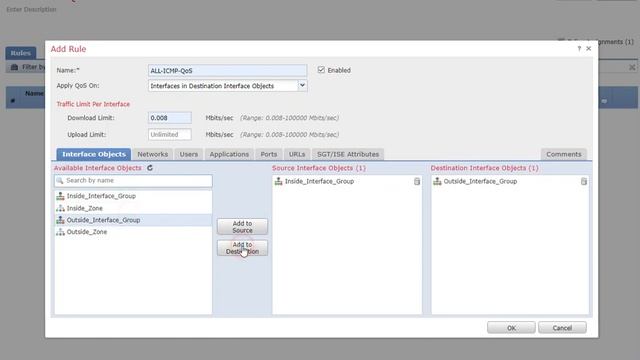This screenshot has width=640, height=360.
Task: Select Inside_Zone in available objects
Action: [133, 208]
